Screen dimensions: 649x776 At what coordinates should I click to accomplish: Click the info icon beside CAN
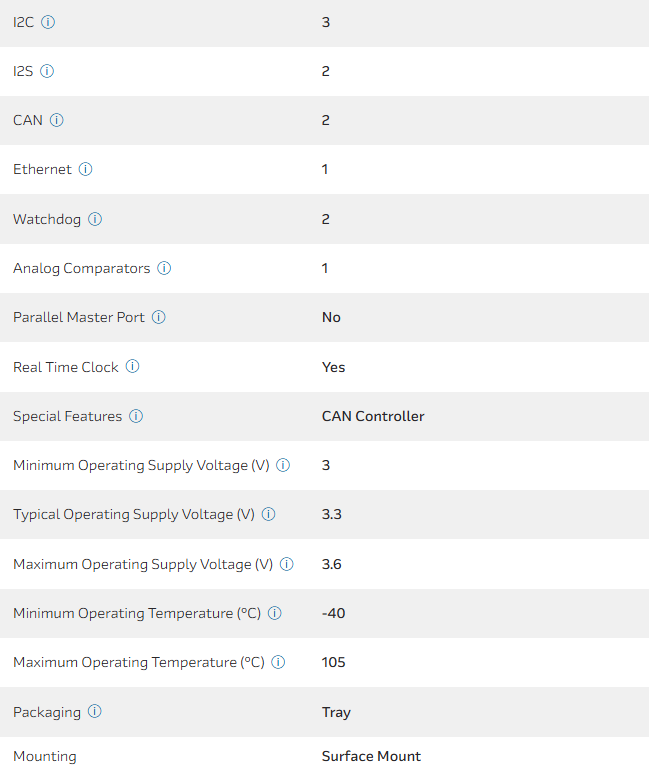tap(57, 120)
